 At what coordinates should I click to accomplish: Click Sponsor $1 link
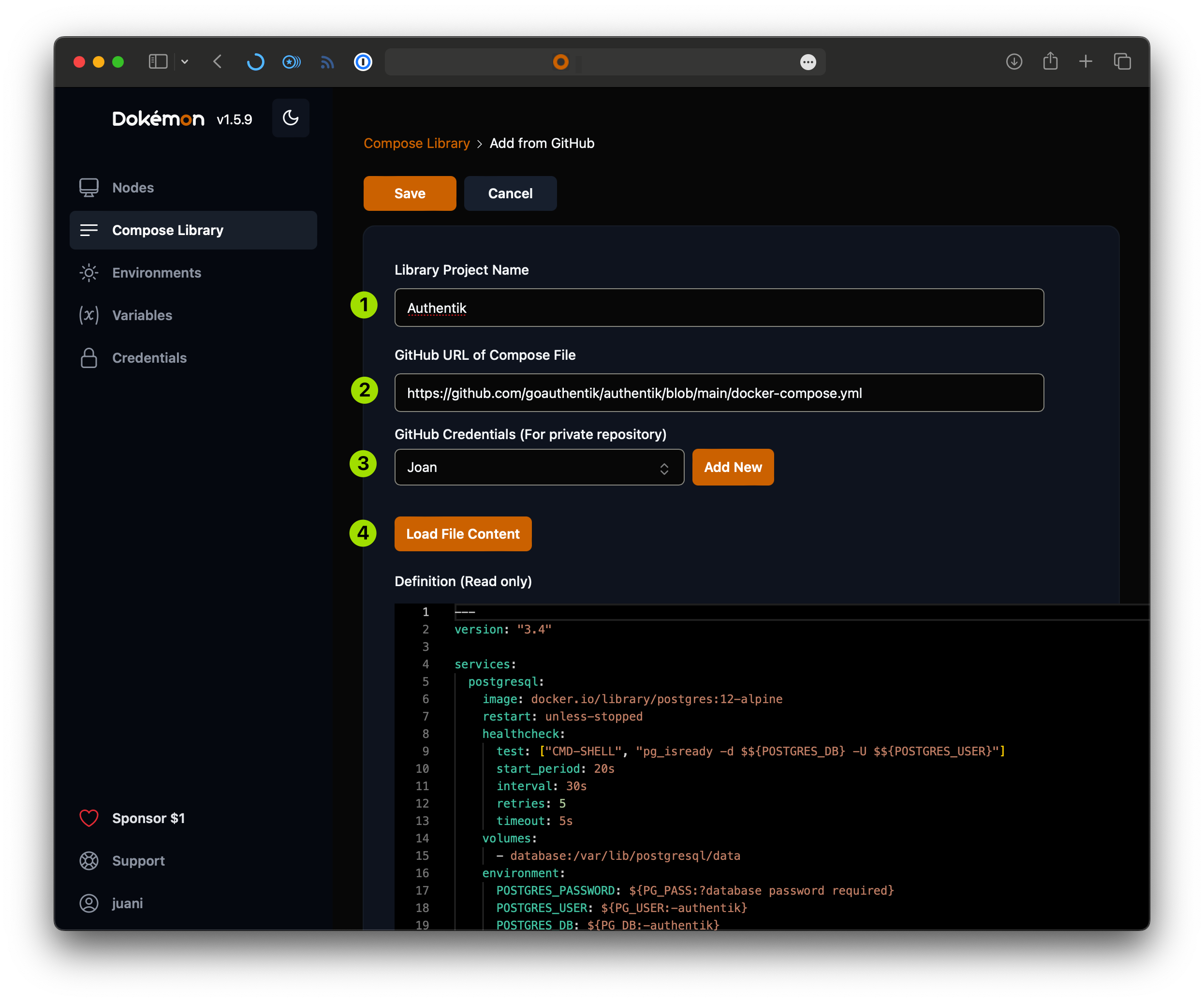(193, 818)
